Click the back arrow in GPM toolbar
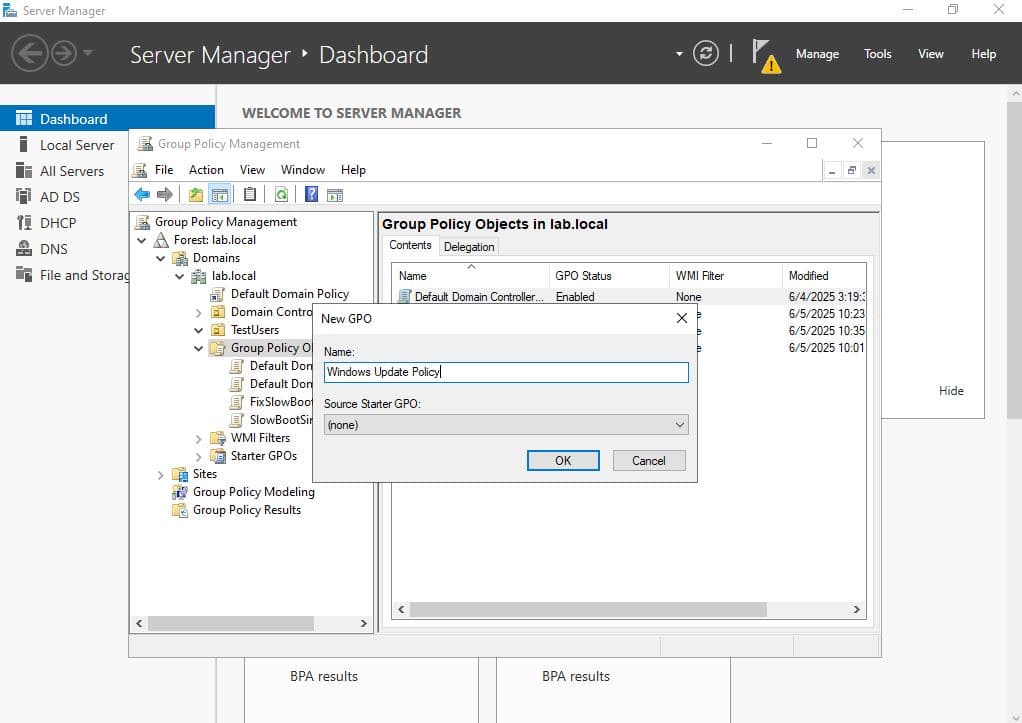 142,195
